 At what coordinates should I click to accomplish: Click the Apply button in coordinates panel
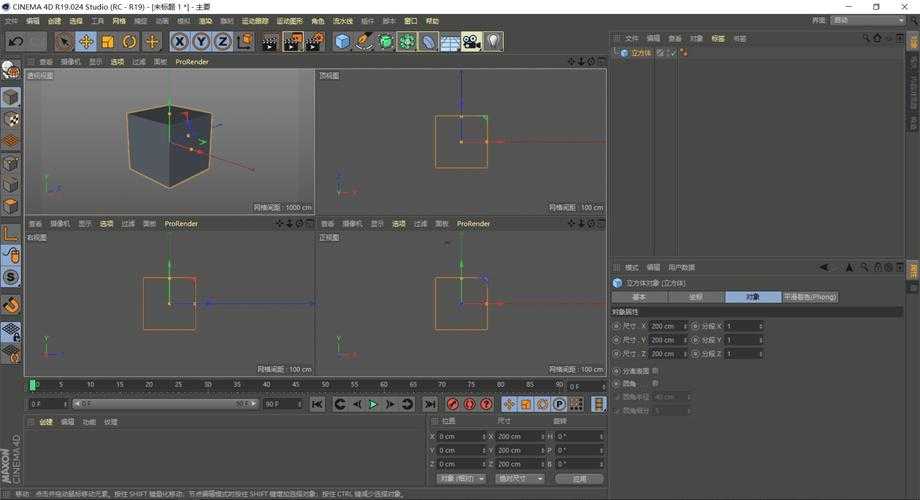580,479
